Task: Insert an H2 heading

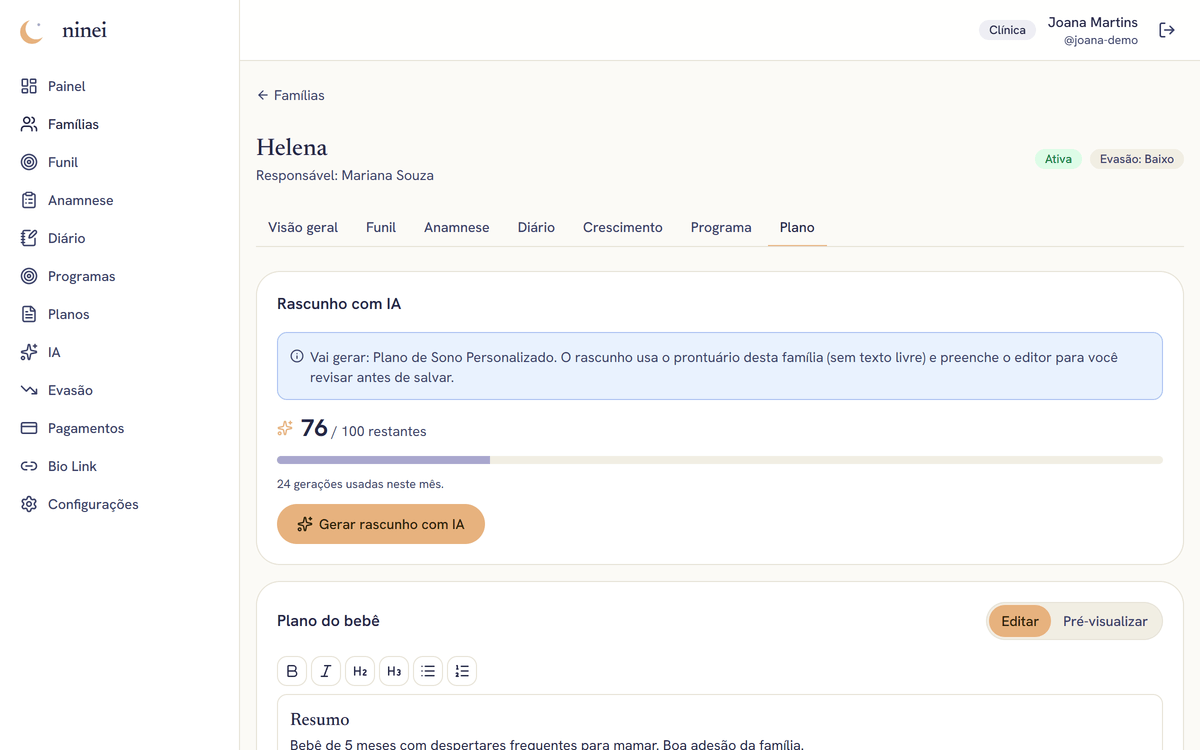Action: (360, 671)
